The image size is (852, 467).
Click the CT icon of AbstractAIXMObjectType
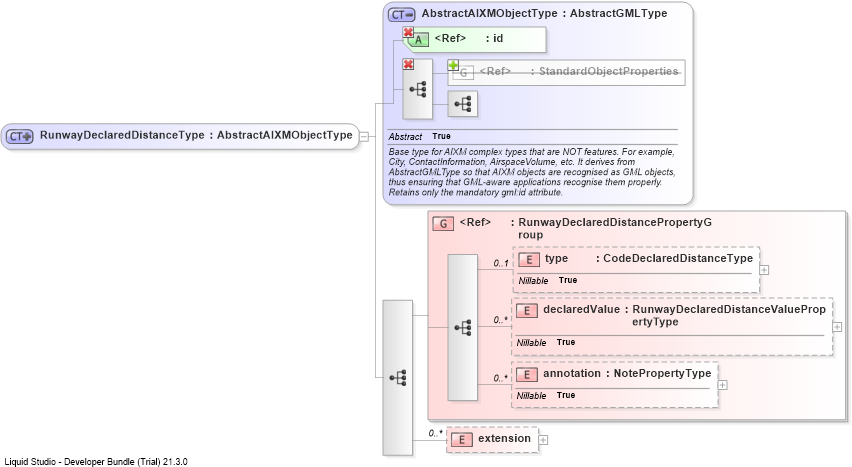pyautogui.click(x=402, y=15)
